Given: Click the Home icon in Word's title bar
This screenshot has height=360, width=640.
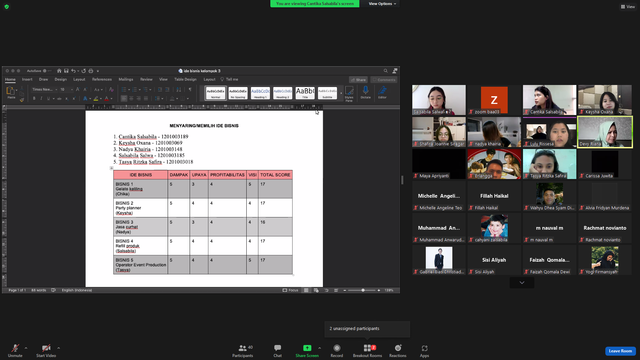Looking at the screenshot, I should coord(59,71).
